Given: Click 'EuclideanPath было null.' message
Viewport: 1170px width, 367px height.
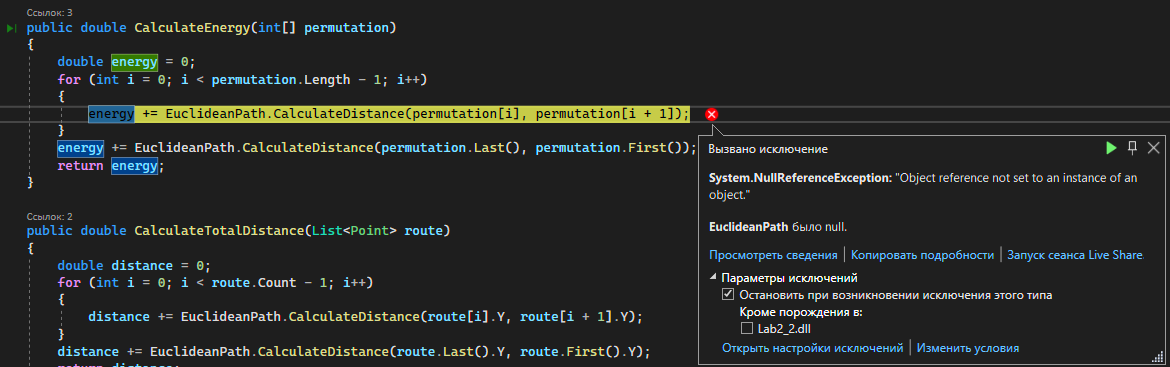Looking at the screenshot, I should (x=778, y=227).
